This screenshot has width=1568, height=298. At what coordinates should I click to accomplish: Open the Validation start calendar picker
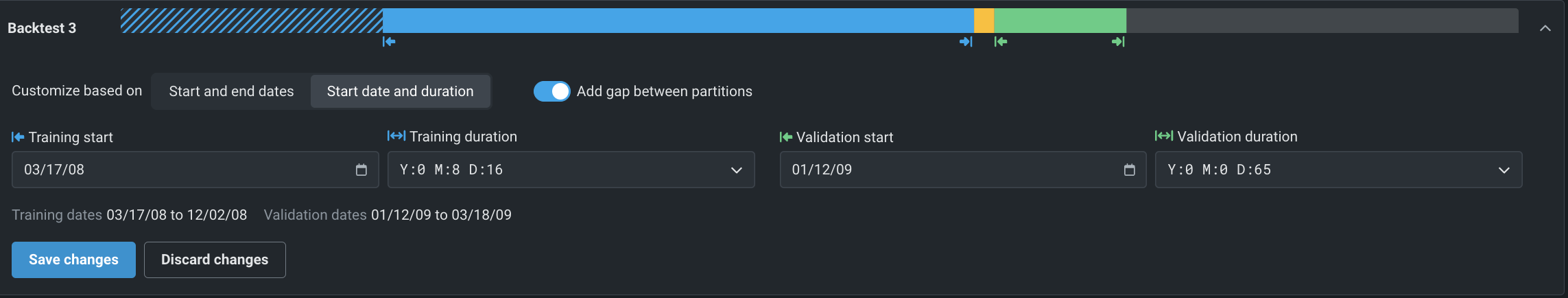click(1130, 170)
